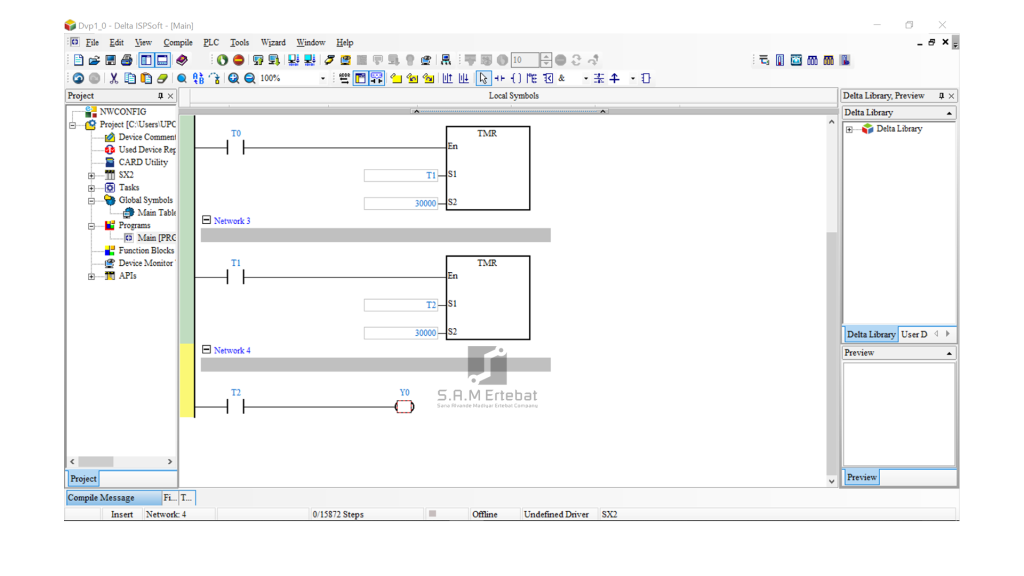Image resolution: width=1024 pixels, height=576 pixels.
Task: Collapse Network 4 with minus box
Action: [x=206, y=350]
